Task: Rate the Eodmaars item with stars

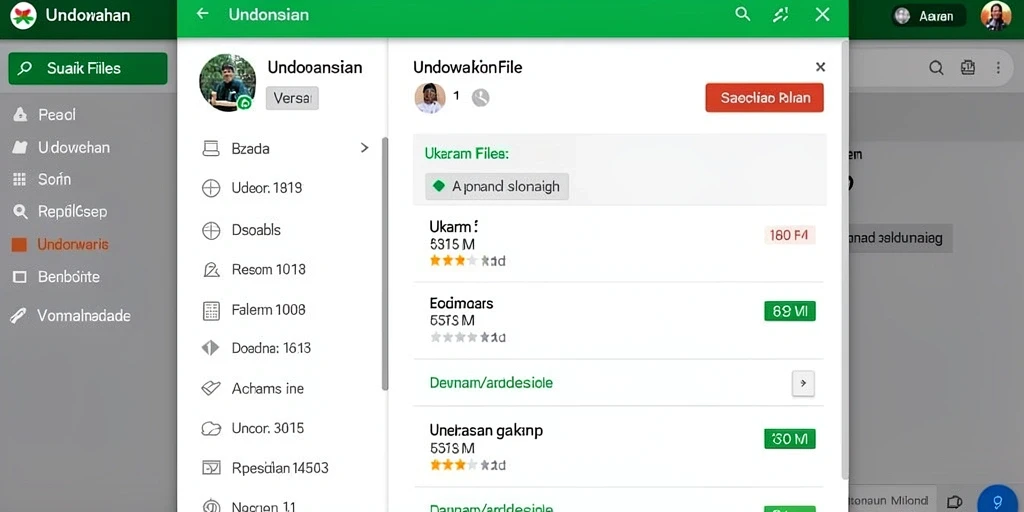Action: point(467,338)
